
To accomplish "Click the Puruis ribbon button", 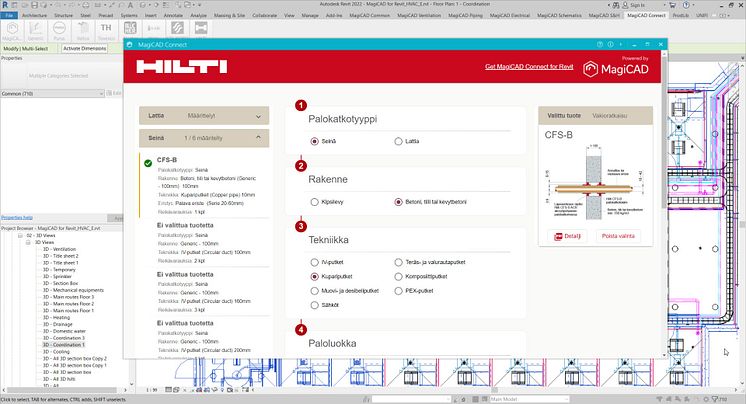I will (59, 31).
